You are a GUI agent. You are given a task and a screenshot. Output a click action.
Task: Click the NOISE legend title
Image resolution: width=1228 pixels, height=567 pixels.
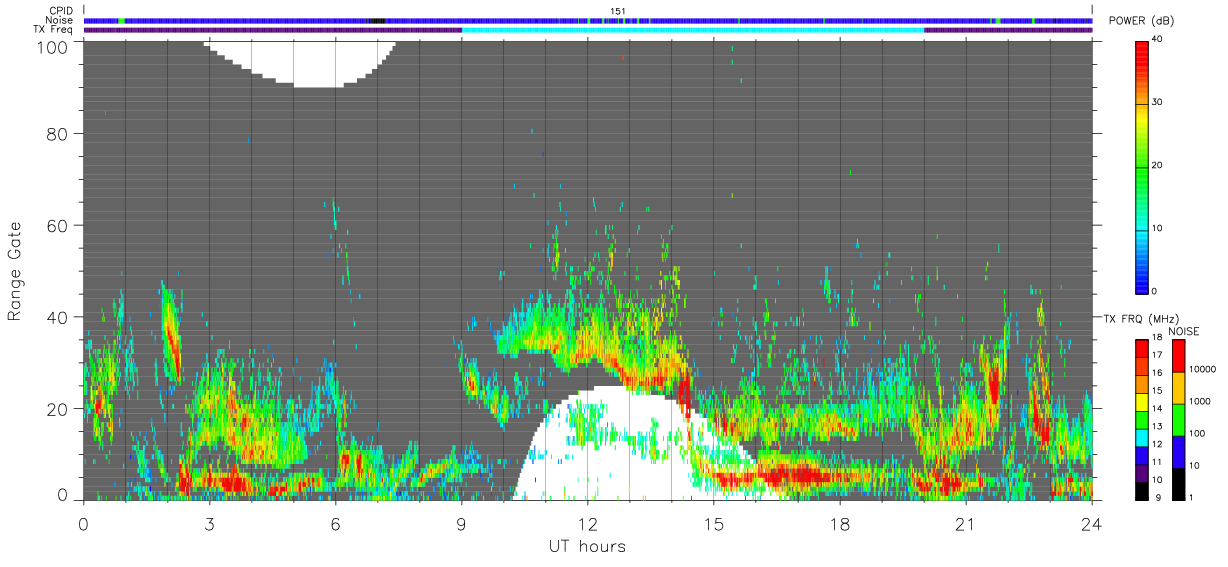pyautogui.click(x=1183, y=331)
